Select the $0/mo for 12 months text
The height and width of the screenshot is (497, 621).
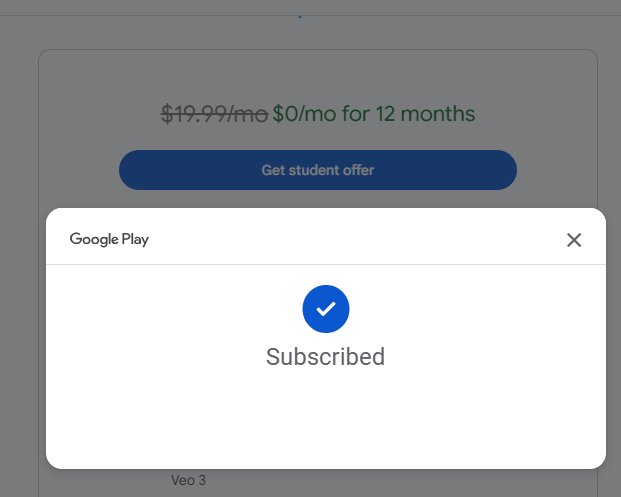pyautogui.click(x=374, y=114)
